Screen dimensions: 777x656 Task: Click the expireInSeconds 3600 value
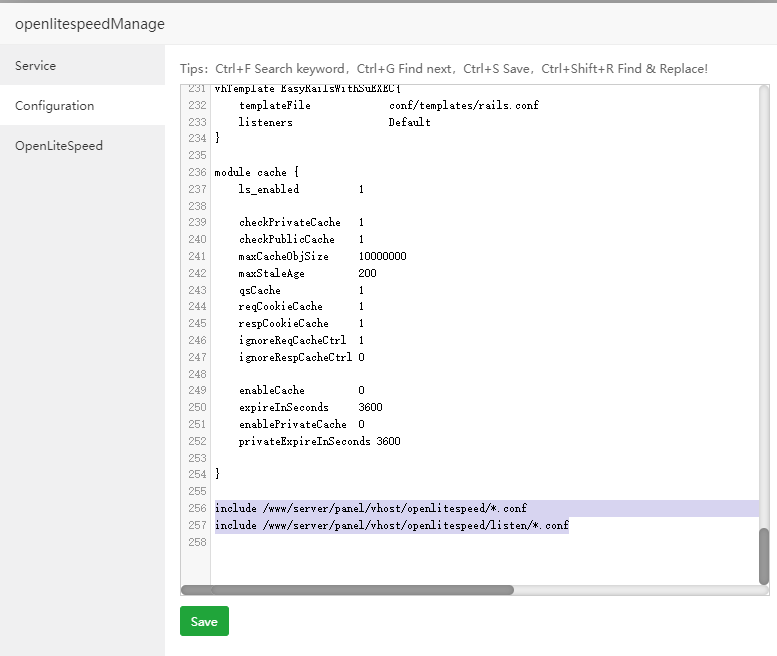(x=370, y=407)
